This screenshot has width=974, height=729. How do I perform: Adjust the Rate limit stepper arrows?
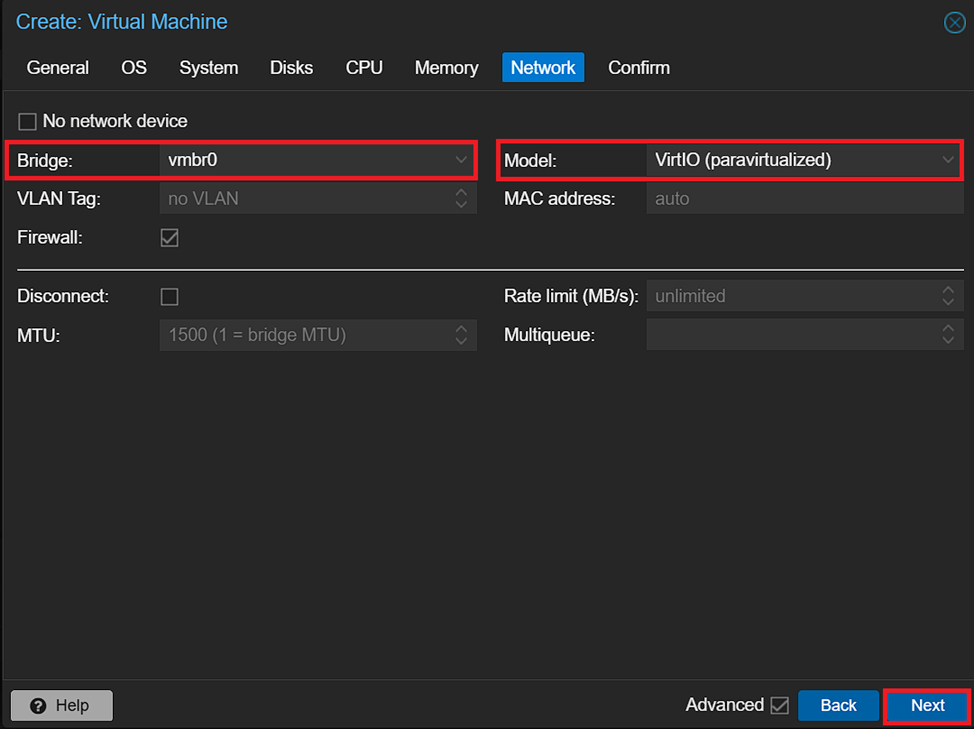tap(948, 296)
